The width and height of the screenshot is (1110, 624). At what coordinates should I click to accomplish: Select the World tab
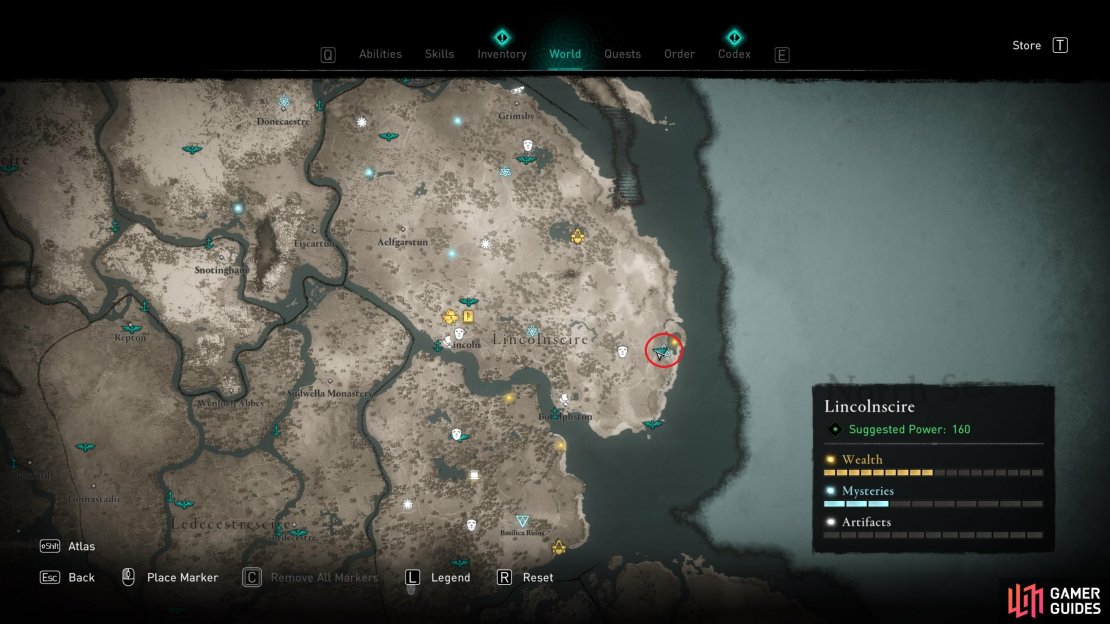565,54
